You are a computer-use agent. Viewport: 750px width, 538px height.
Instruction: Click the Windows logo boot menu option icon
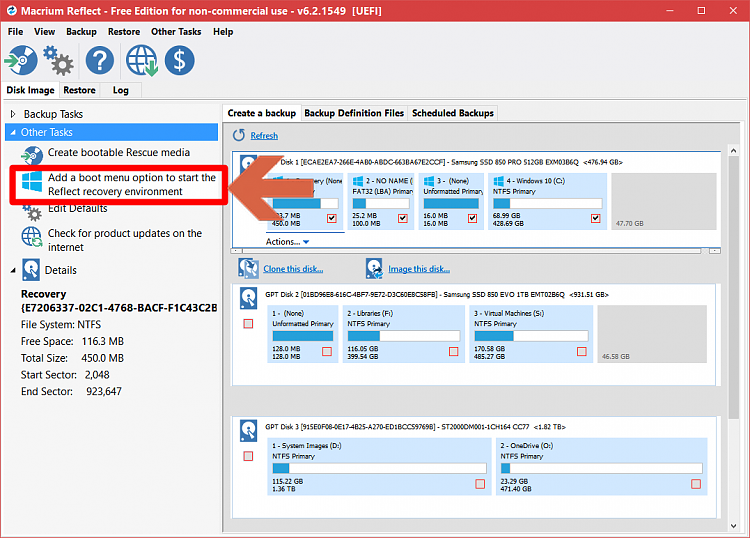coord(32,182)
